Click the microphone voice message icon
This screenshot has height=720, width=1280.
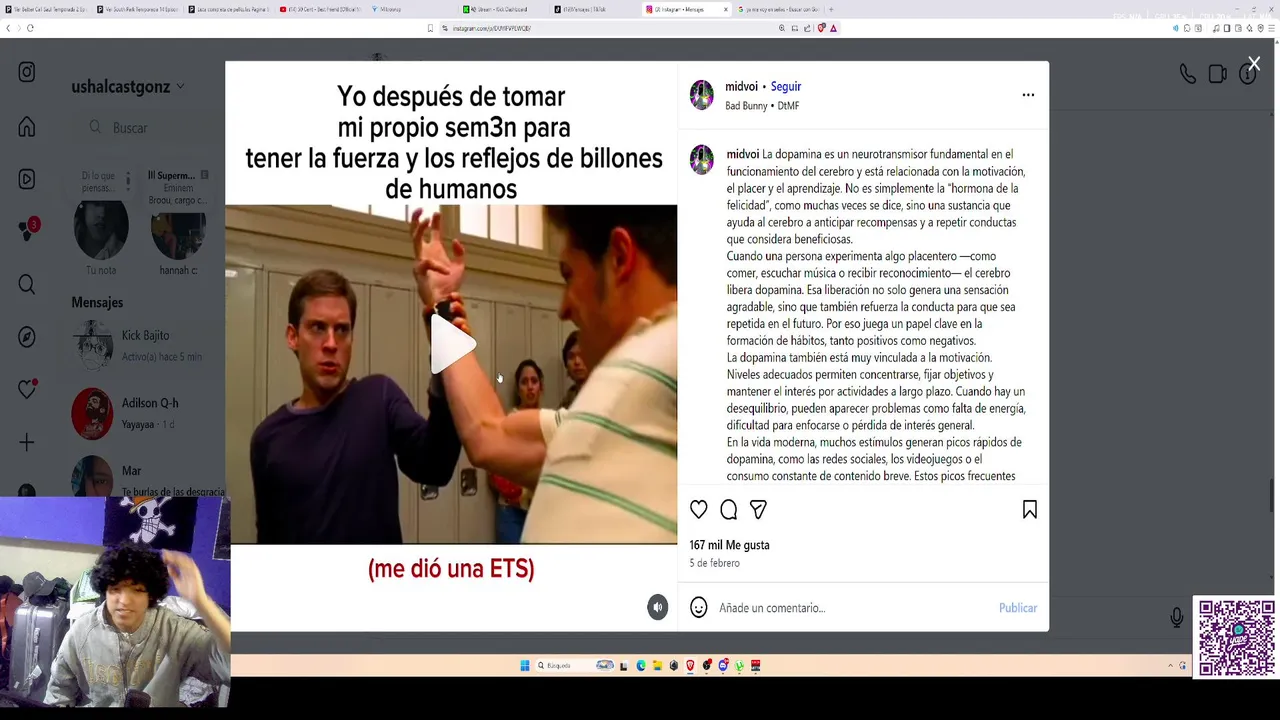coord(1177,618)
